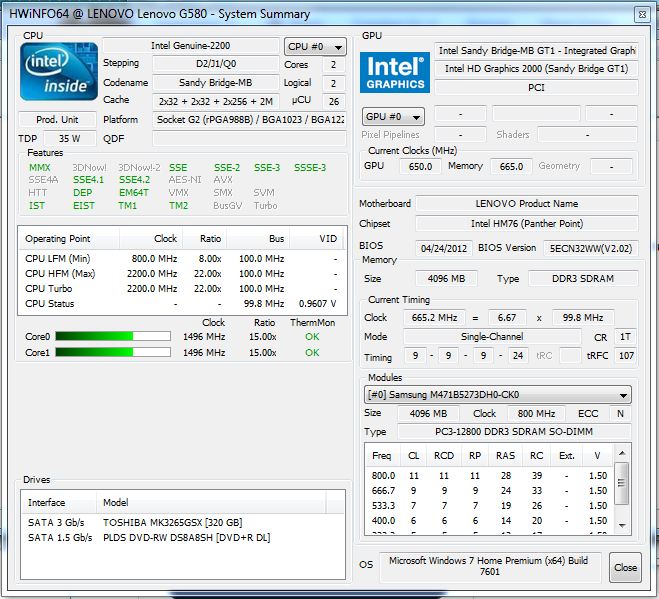Image resolution: width=659 pixels, height=599 pixels.
Task: Click the CPU Turbo row
Action: coord(182,289)
